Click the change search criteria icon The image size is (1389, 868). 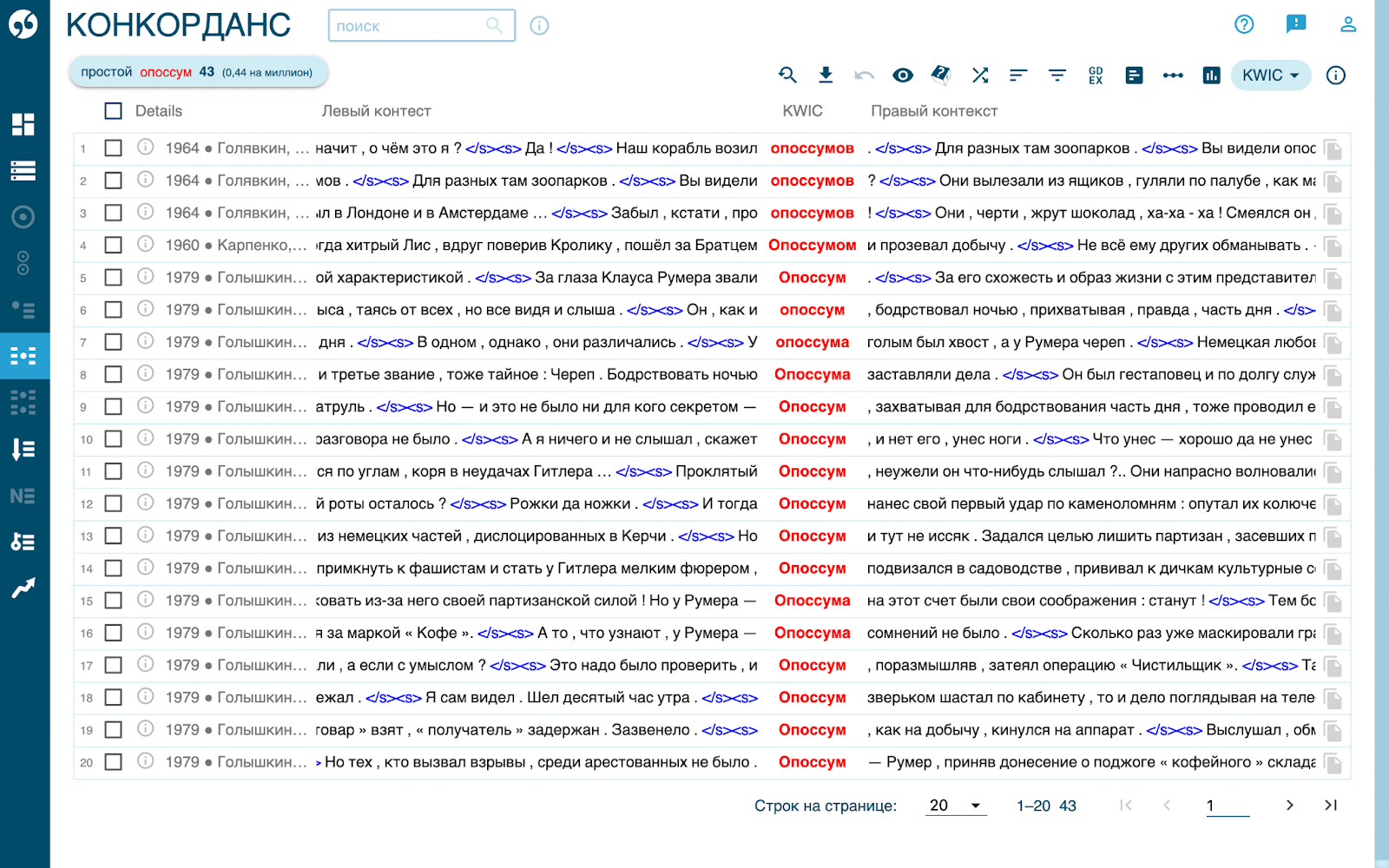(x=787, y=76)
